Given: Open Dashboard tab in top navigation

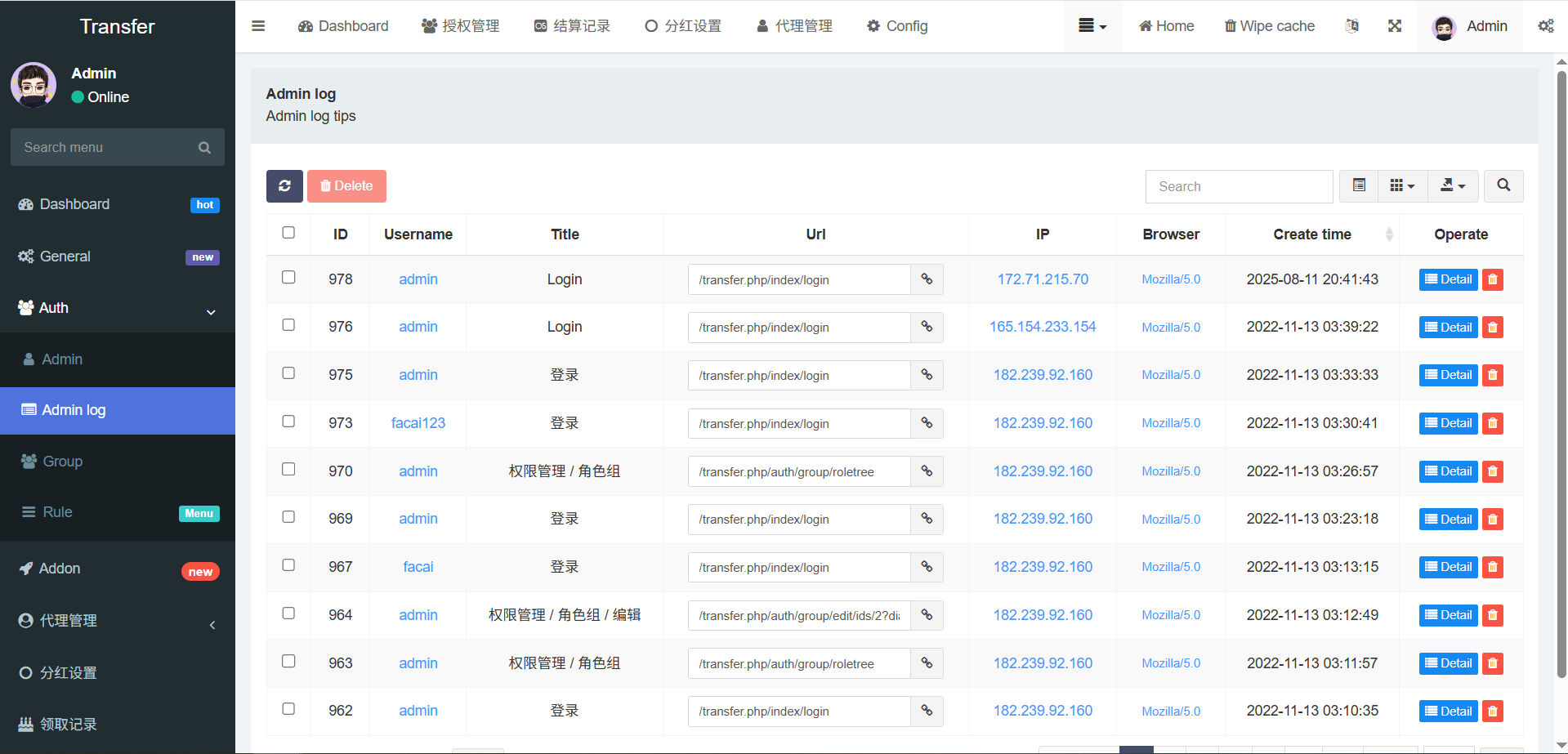Looking at the screenshot, I should click(x=343, y=26).
